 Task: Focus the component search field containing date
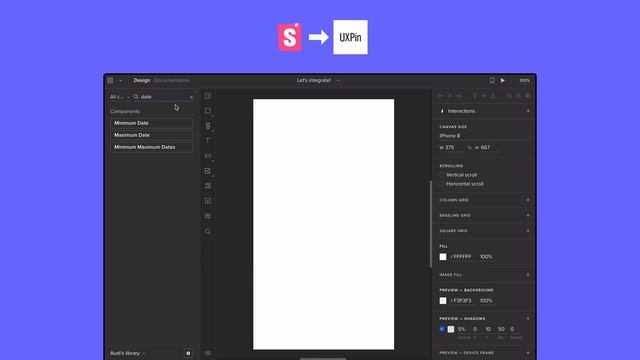click(163, 97)
